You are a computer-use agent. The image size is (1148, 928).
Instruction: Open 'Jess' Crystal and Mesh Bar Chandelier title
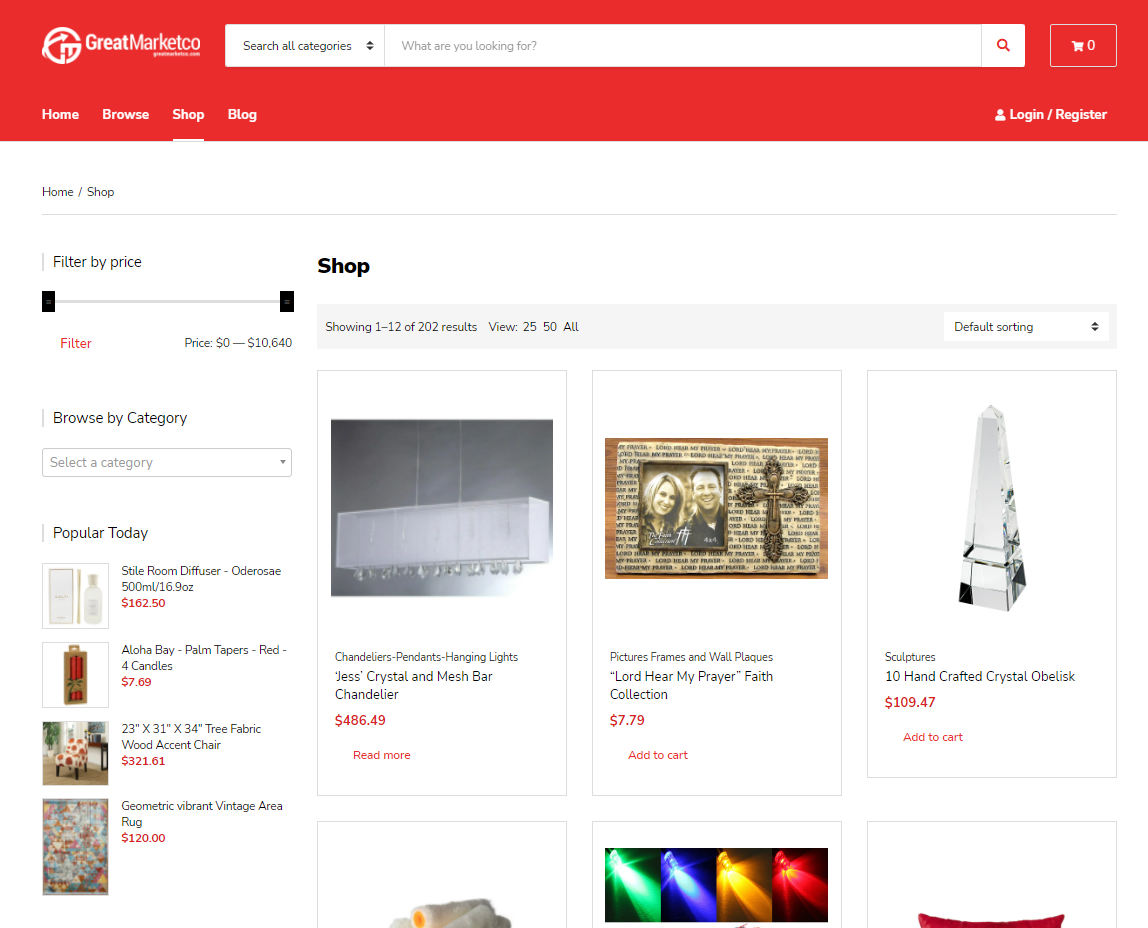click(x=414, y=685)
